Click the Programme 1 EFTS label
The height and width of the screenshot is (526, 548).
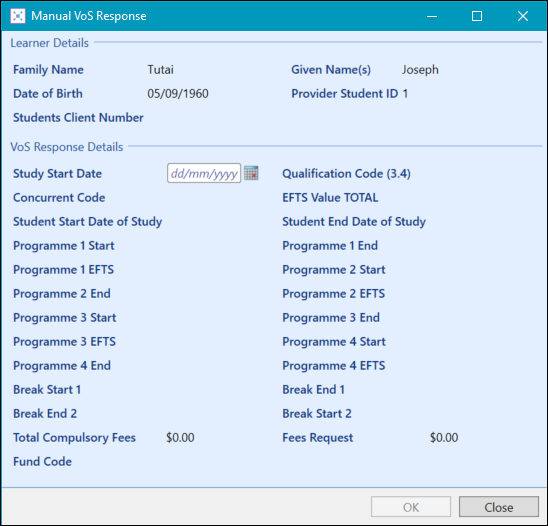(x=64, y=270)
